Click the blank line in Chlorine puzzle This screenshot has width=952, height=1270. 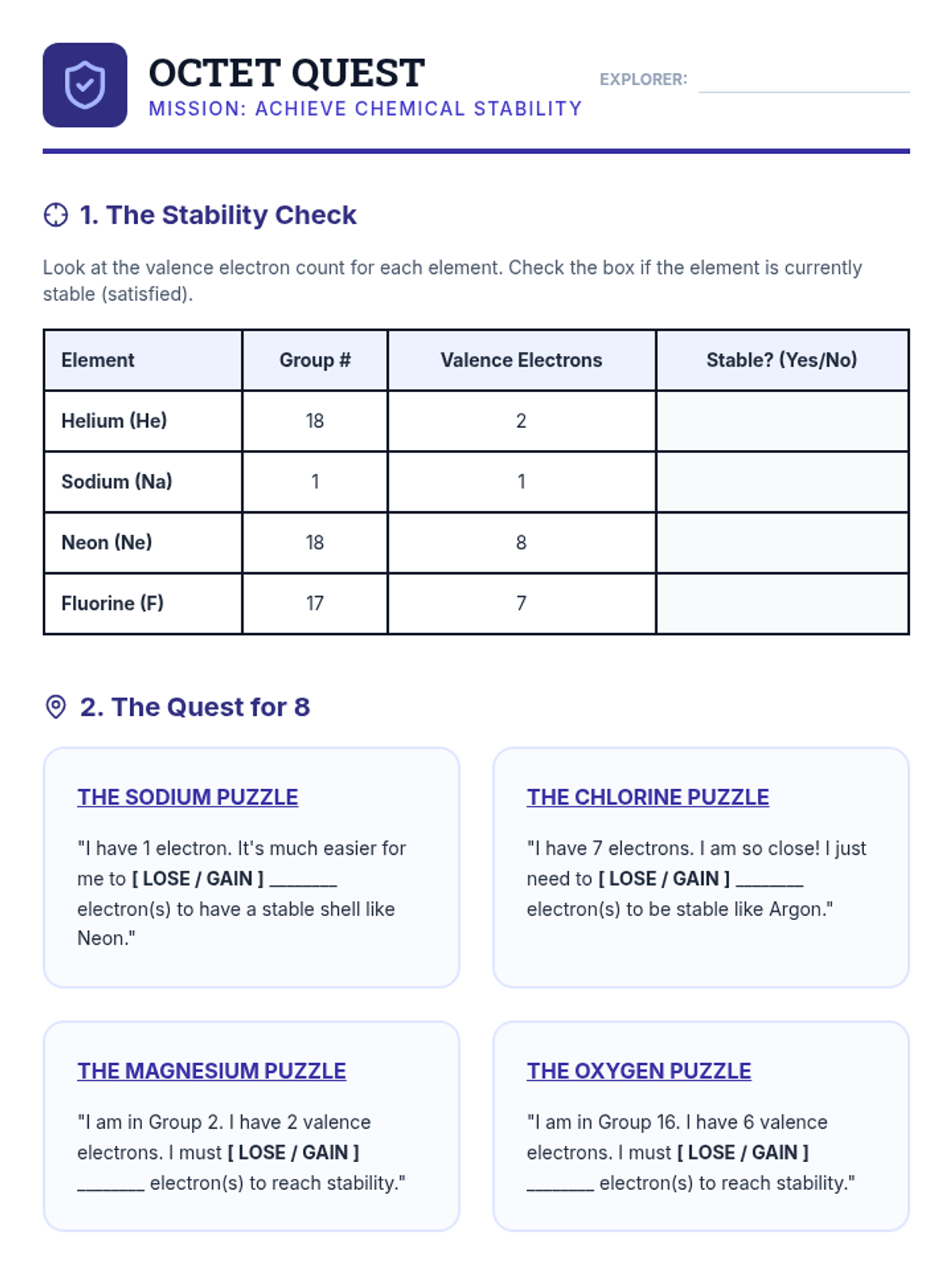[x=770, y=881]
